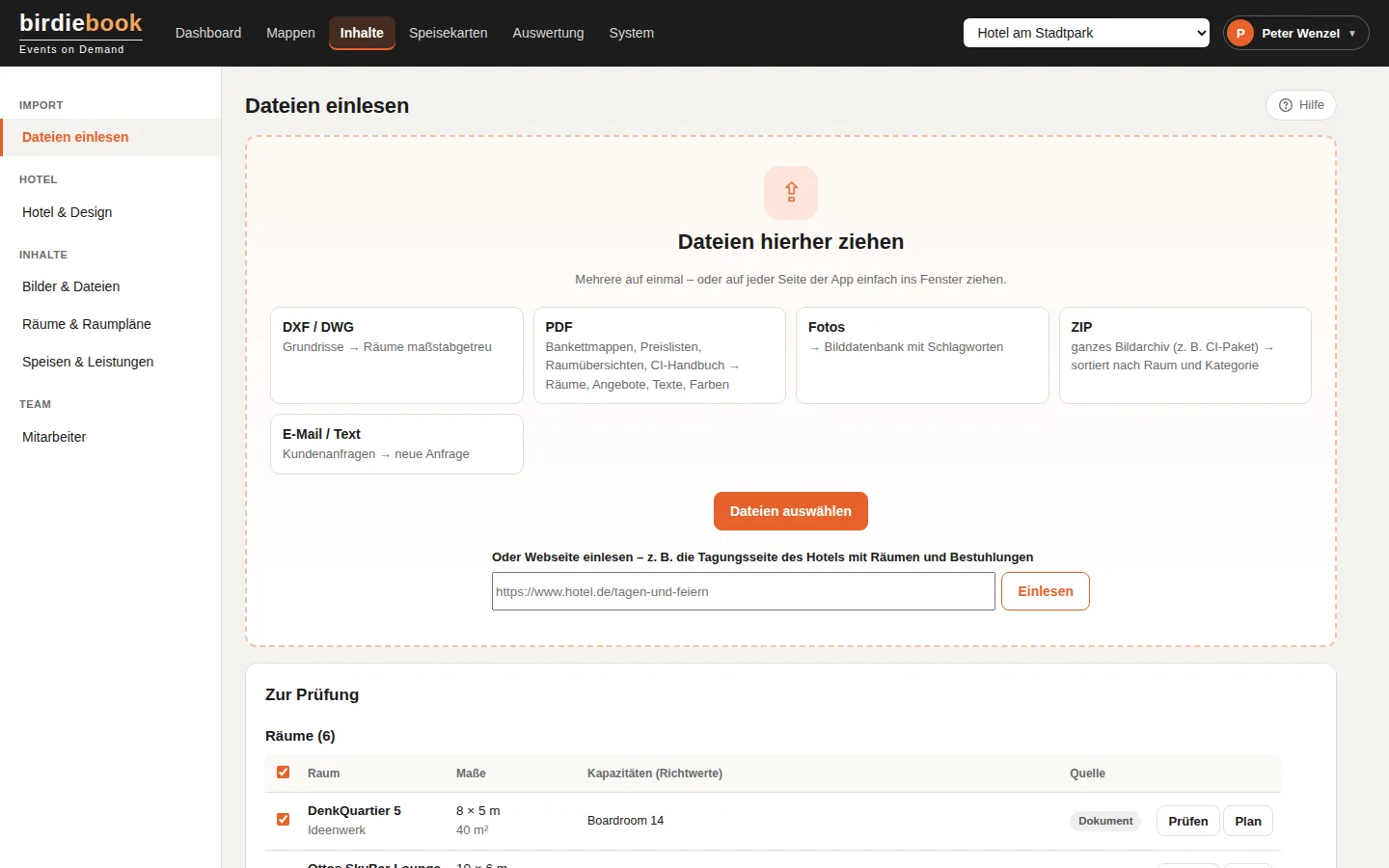This screenshot has height=868, width=1389.
Task: Click the DXF / DWG file type card
Action: (x=396, y=355)
